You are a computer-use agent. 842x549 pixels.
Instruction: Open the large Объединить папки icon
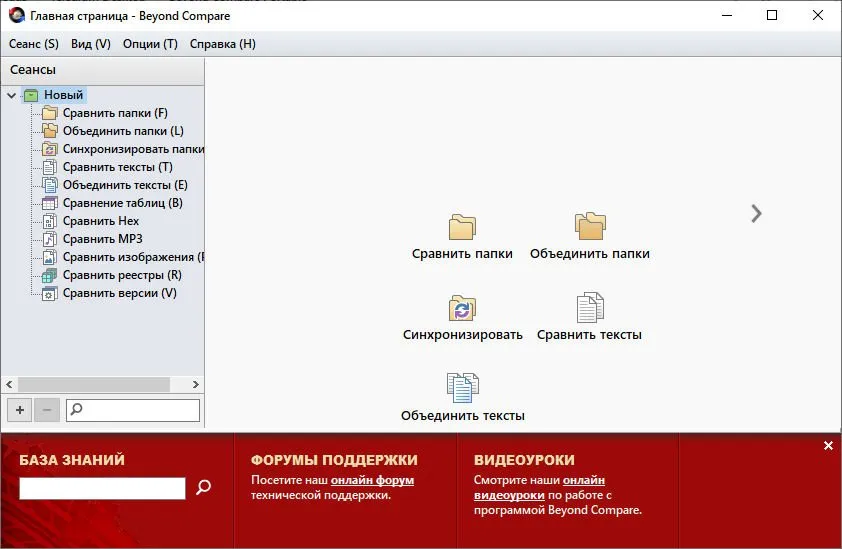590,226
